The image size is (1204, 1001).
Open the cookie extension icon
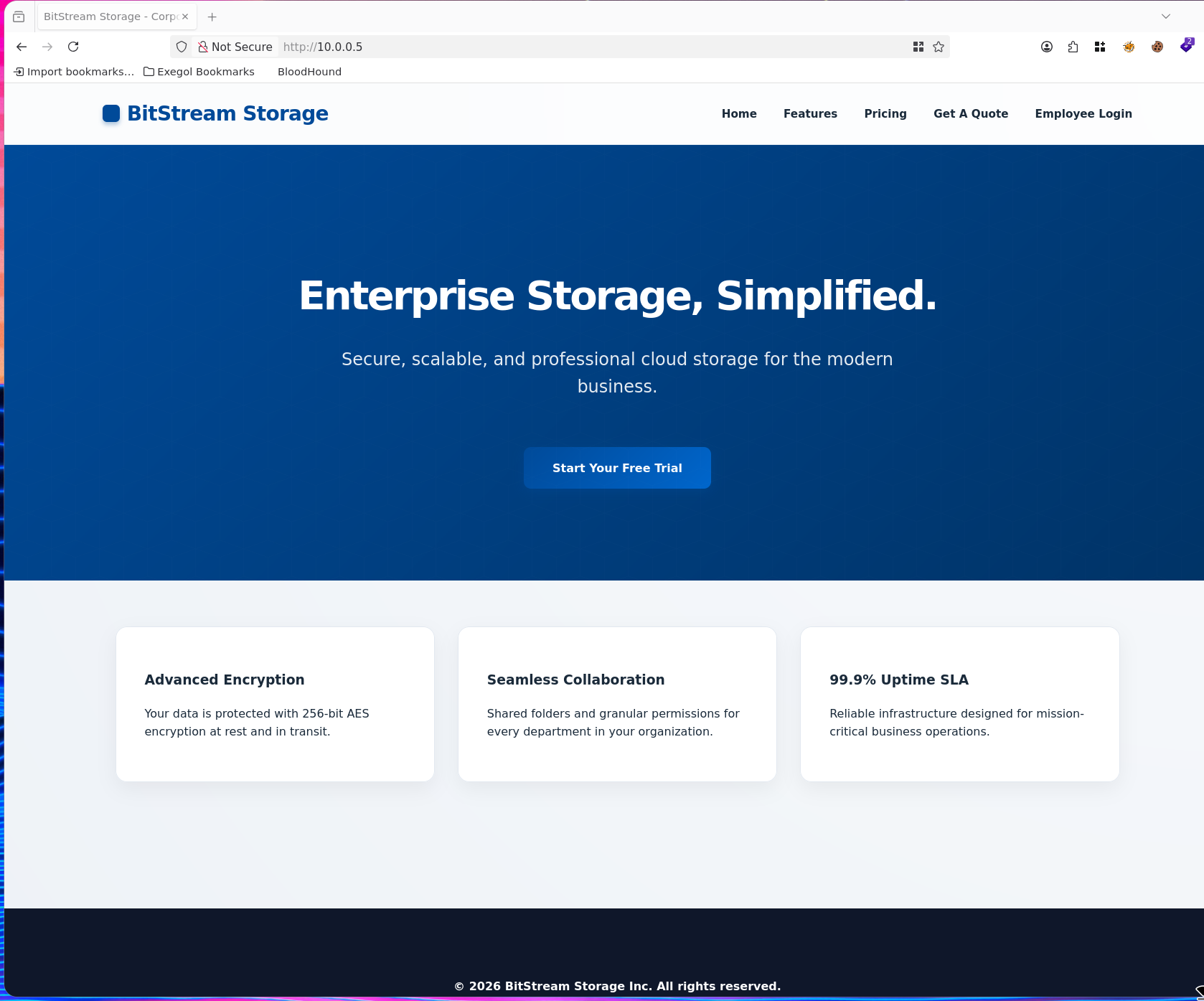(1157, 47)
